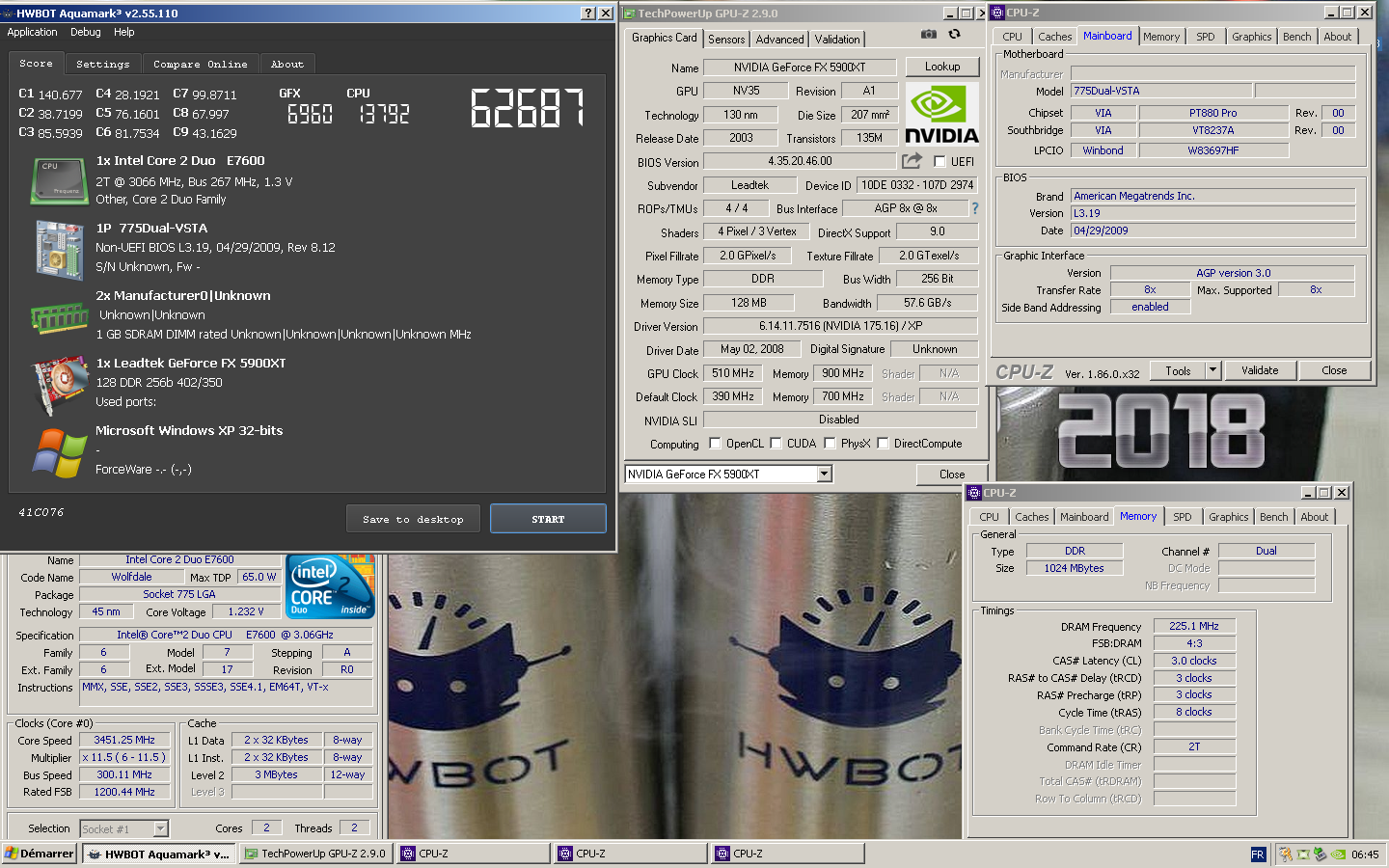This screenshot has height=868, width=1389.
Task: Click the Tools button in CPU-Z
Action: (x=1178, y=370)
